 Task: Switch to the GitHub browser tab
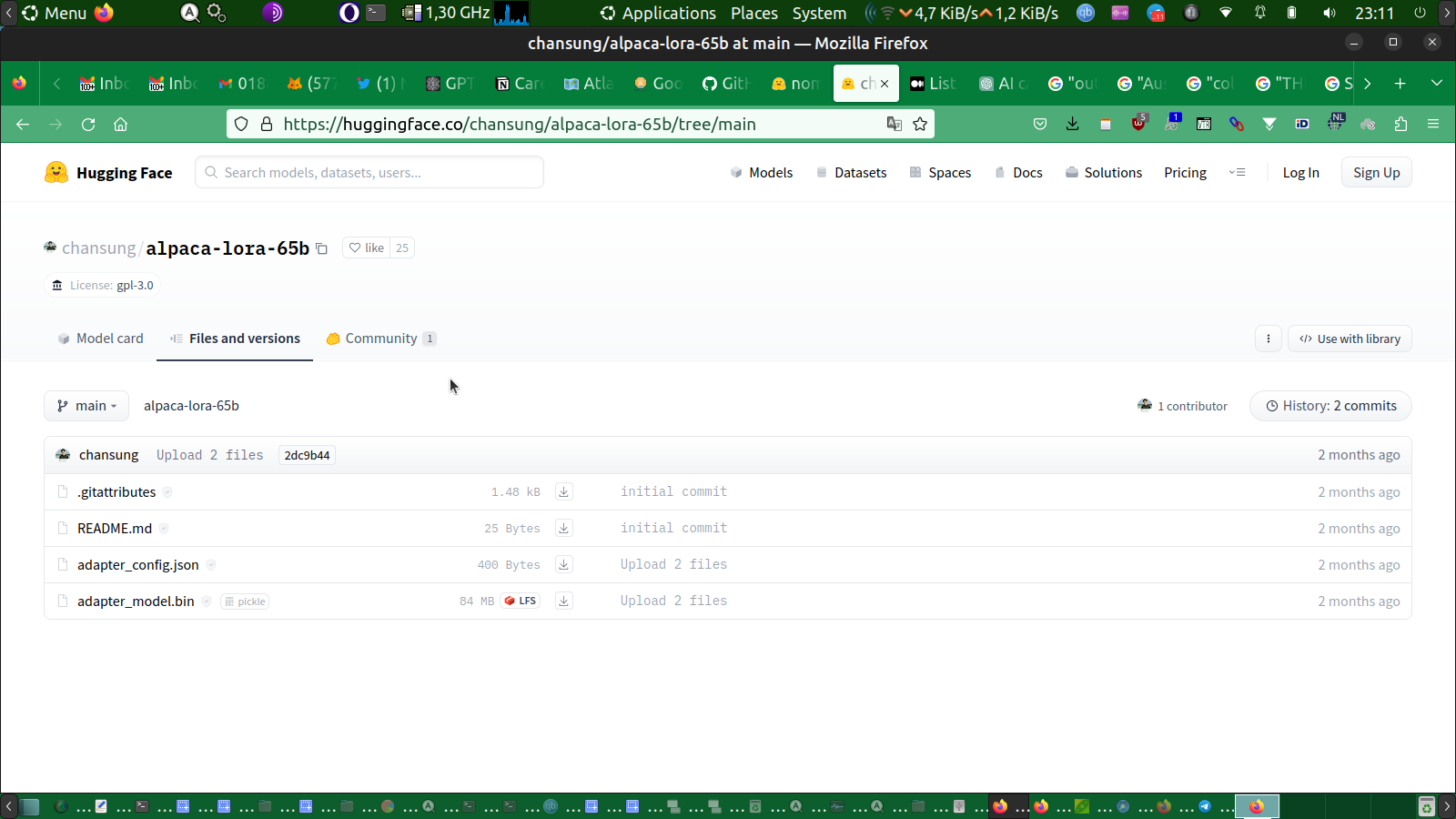point(728,83)
